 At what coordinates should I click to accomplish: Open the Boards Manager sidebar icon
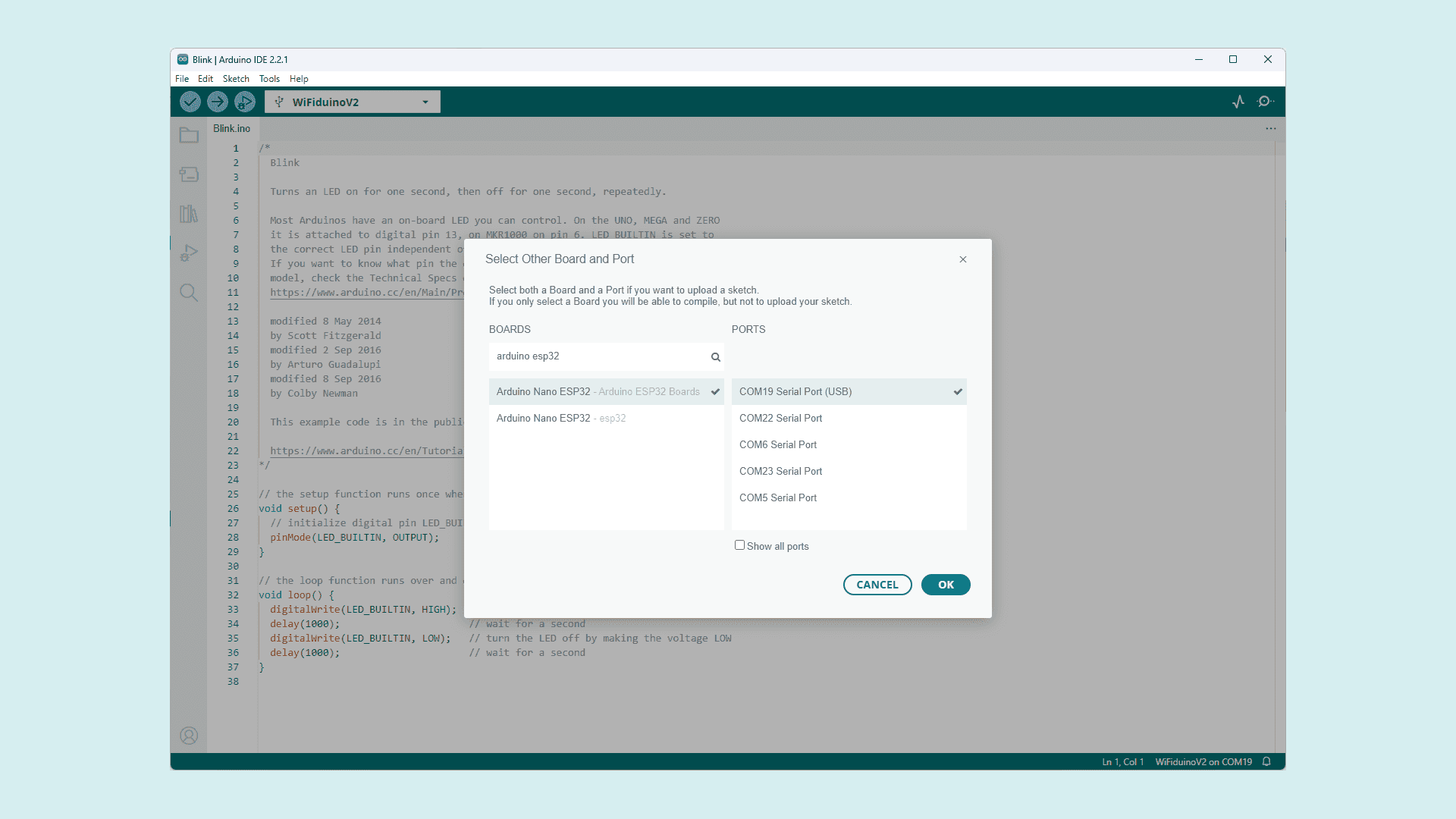click(x=189, y=175)
